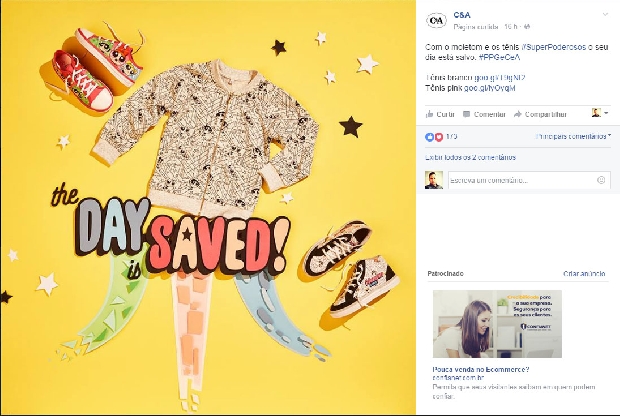
Task: Click the blue Like reaction icon
Action: tap(429, 137)
